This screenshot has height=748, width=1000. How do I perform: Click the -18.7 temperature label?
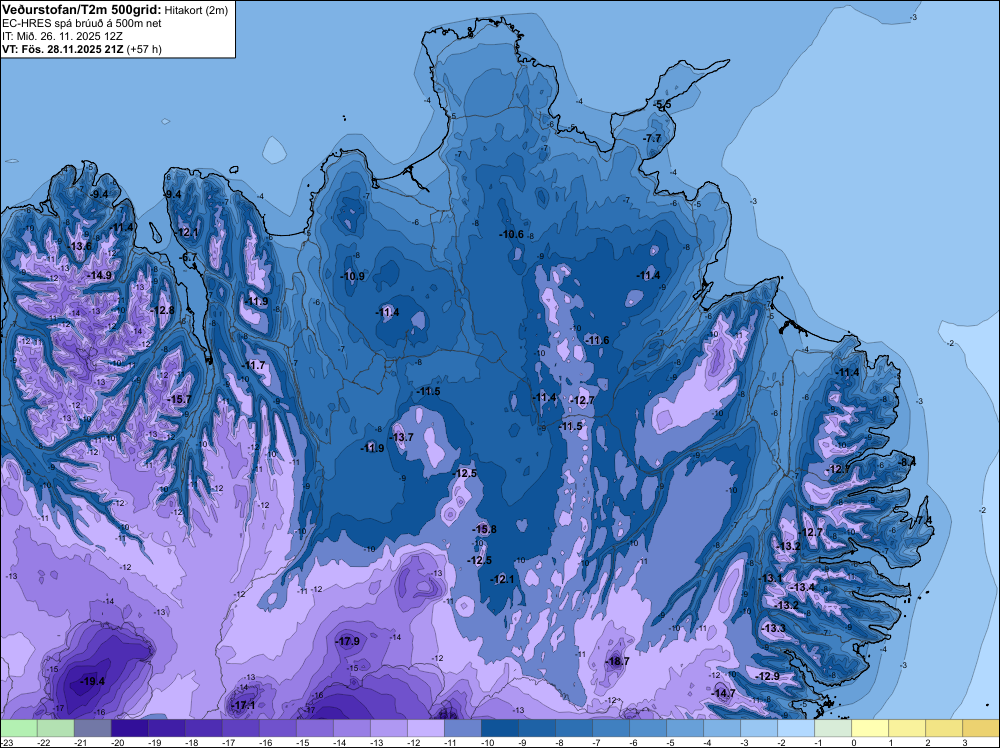(x=617, y=661)
